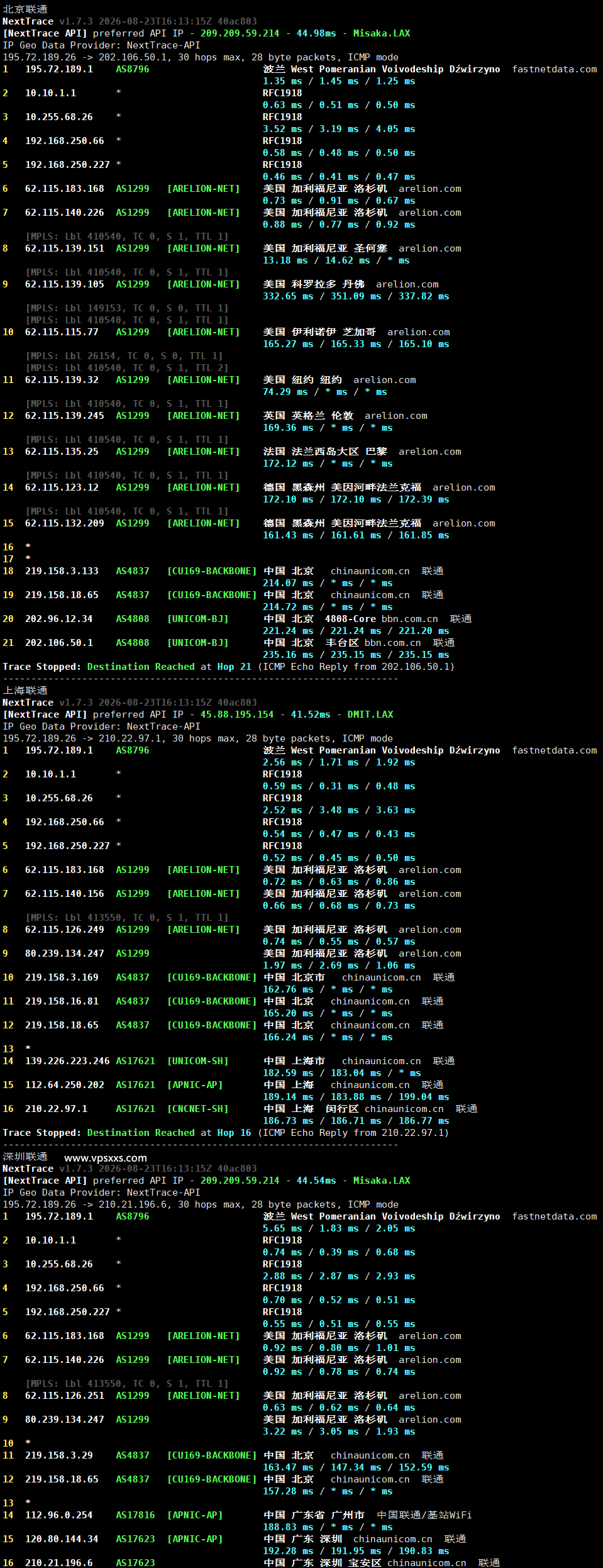The width and height of the screenshot is (603, 1568).
Task: Select hop IP 219.158.3.169
Action: [x=62, y=977]
